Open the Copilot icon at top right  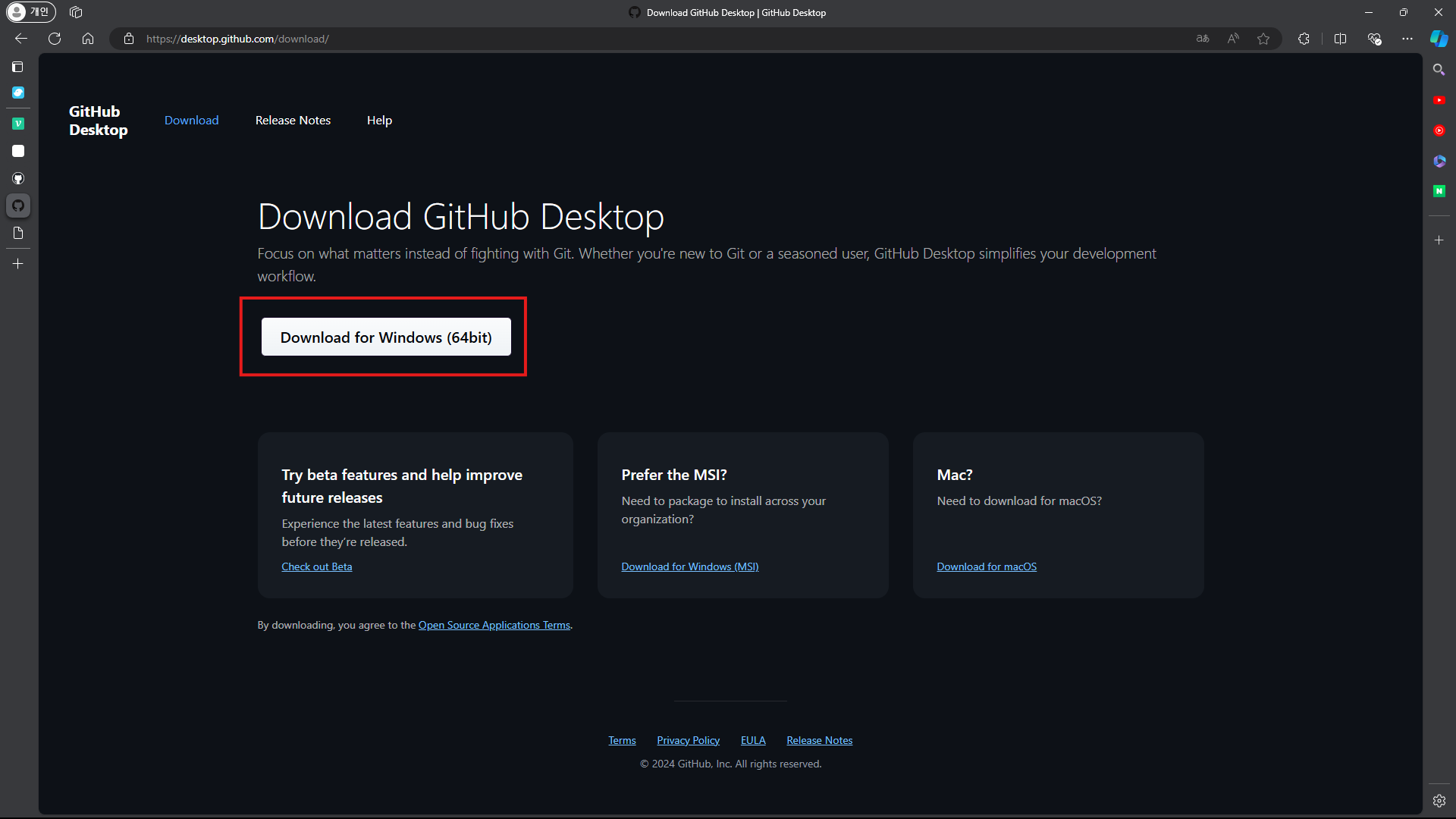pos(1439,39)
